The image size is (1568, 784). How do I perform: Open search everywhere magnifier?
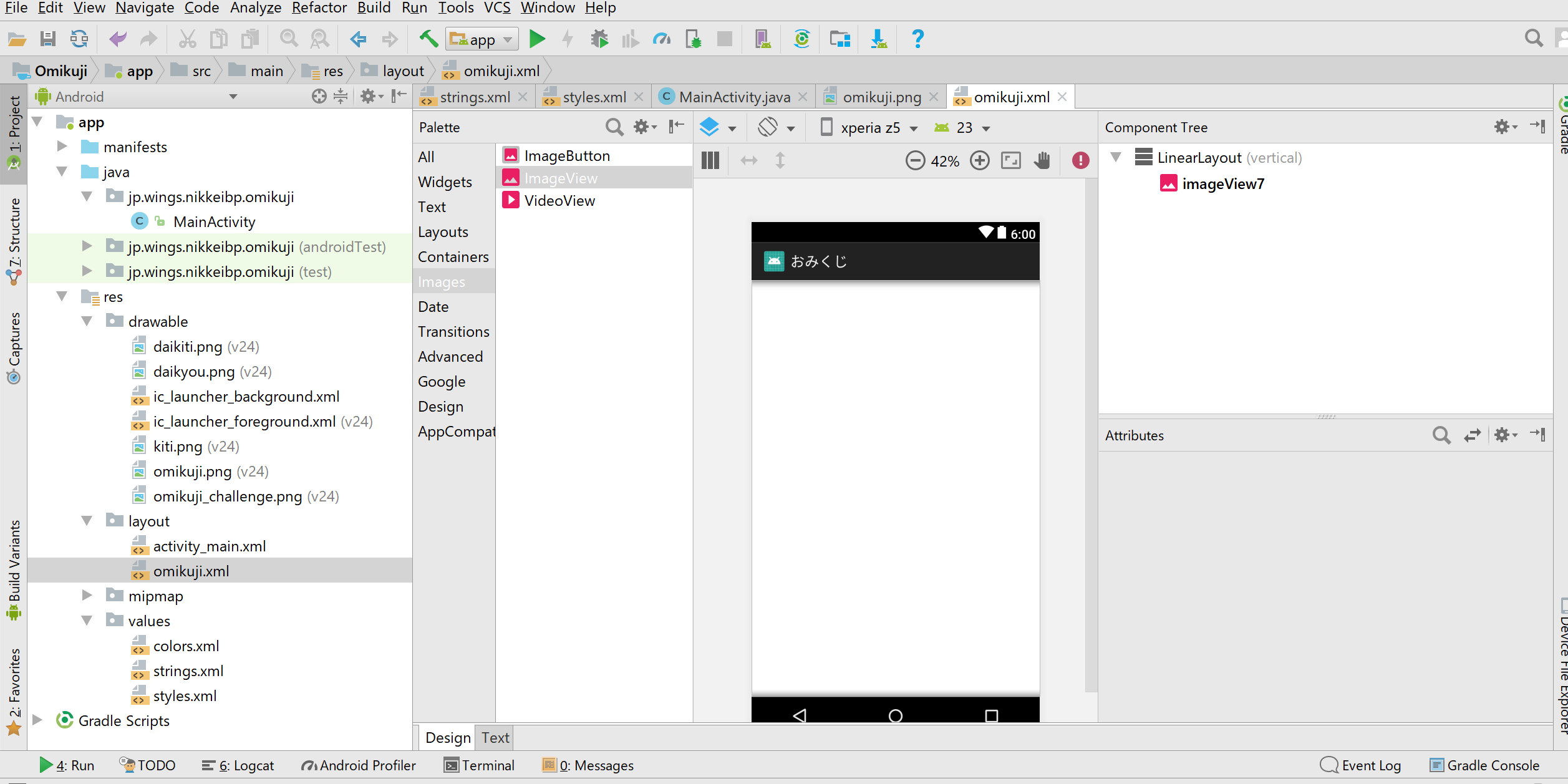(1532, 39)
